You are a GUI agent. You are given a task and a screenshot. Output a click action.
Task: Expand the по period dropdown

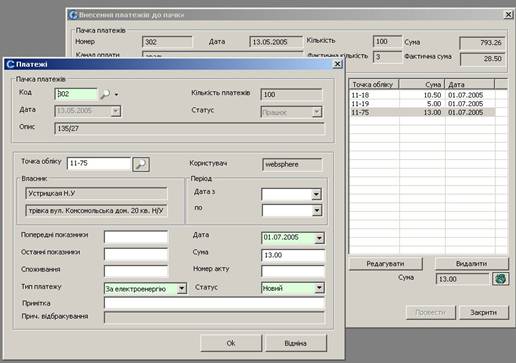pyautogui.click(x=317, y=210)
